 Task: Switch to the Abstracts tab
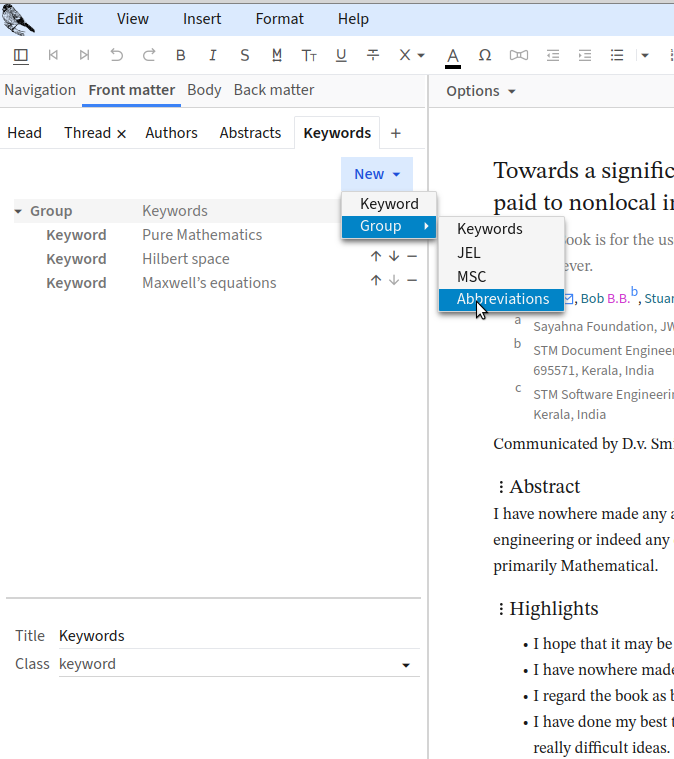point(250,133)
